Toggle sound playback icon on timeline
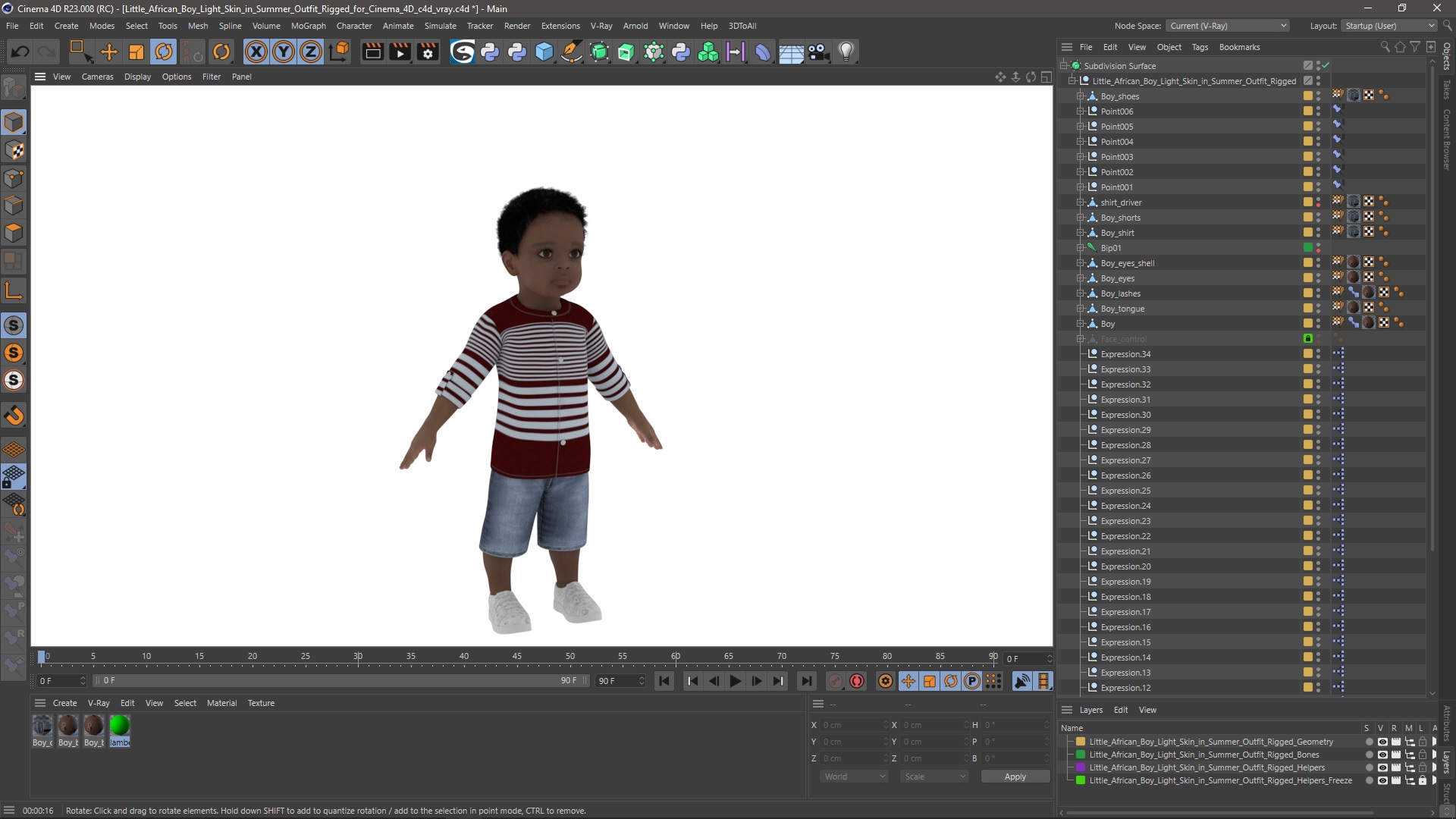The height and width of the screenshot is (819, 1456). [1022, 681]
